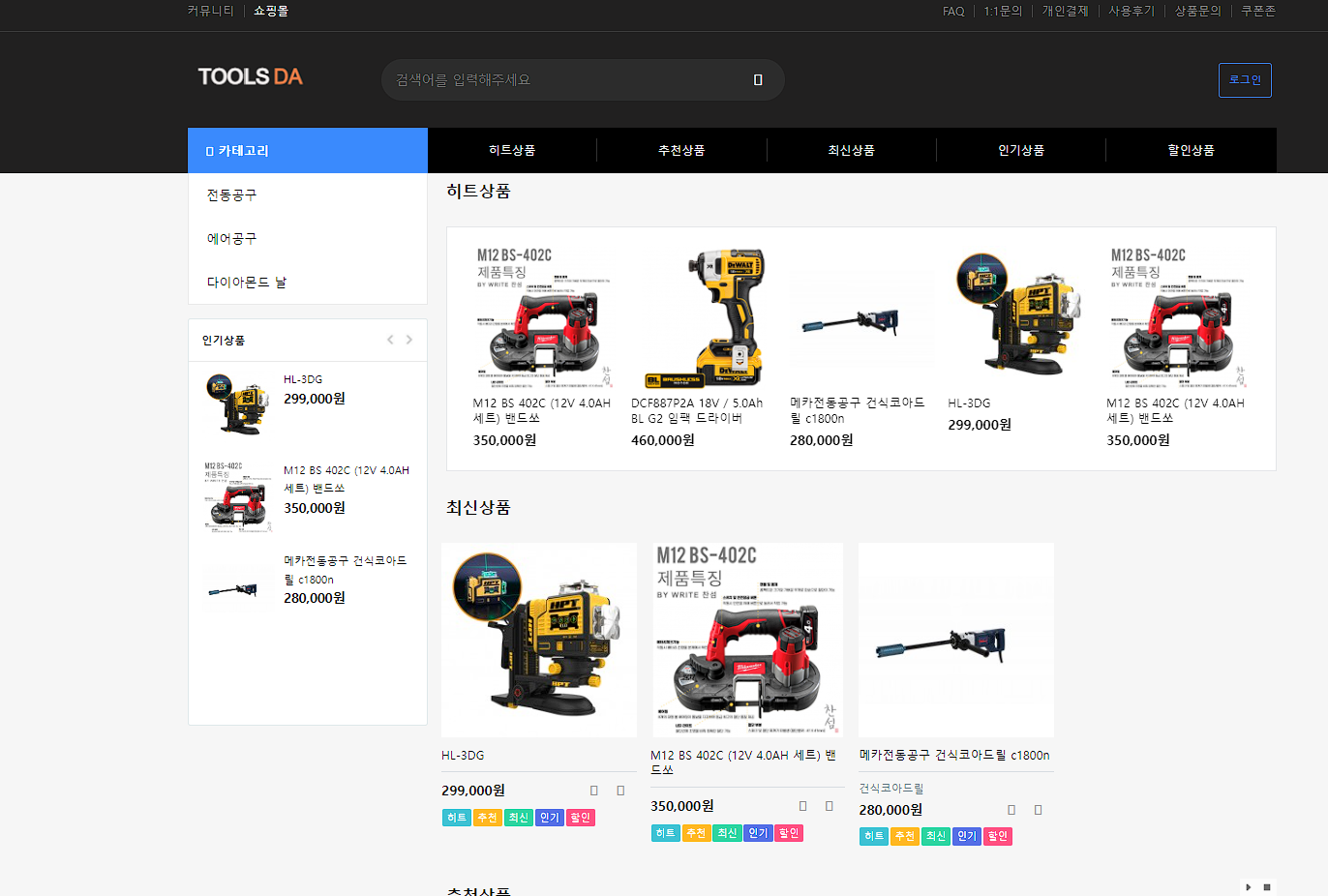Click the 최신상품 section heading

click(478, 508)
